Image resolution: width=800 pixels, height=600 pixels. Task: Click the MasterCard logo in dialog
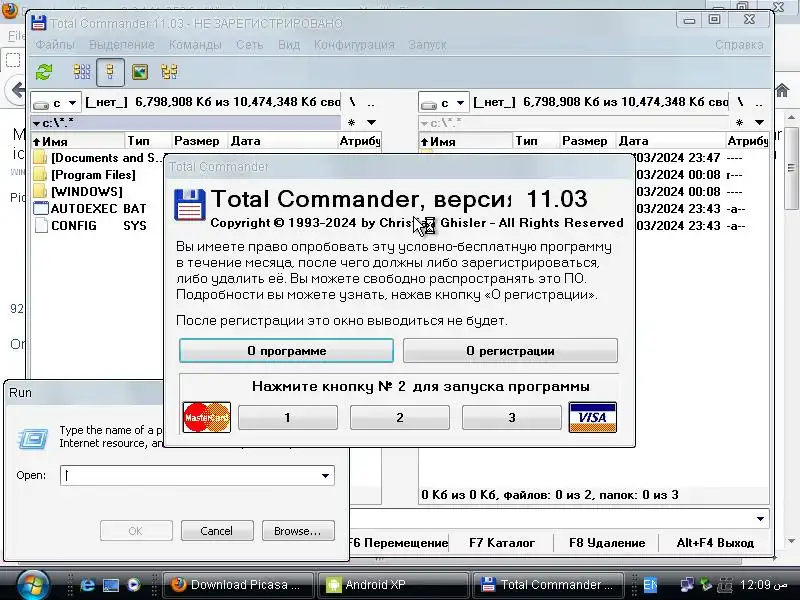[207, 417]
